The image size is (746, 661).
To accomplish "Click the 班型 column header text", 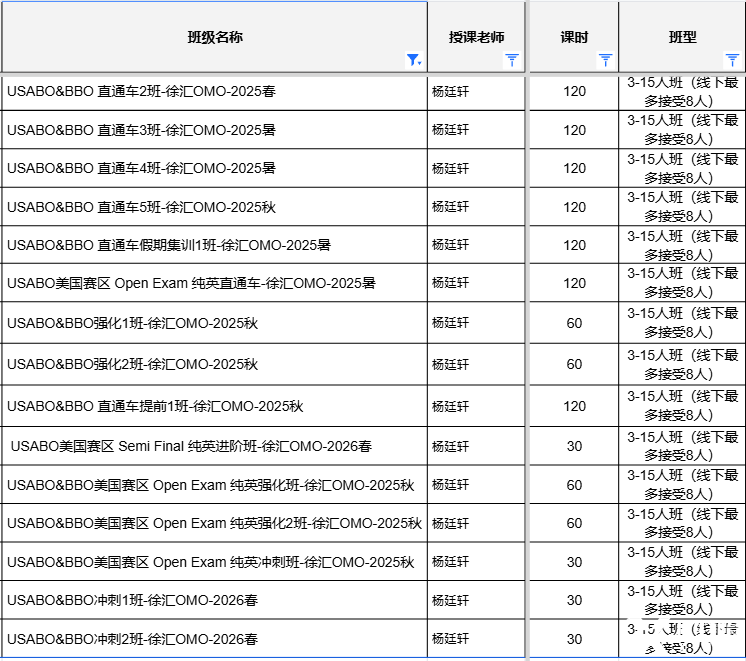I will (682, 37).
